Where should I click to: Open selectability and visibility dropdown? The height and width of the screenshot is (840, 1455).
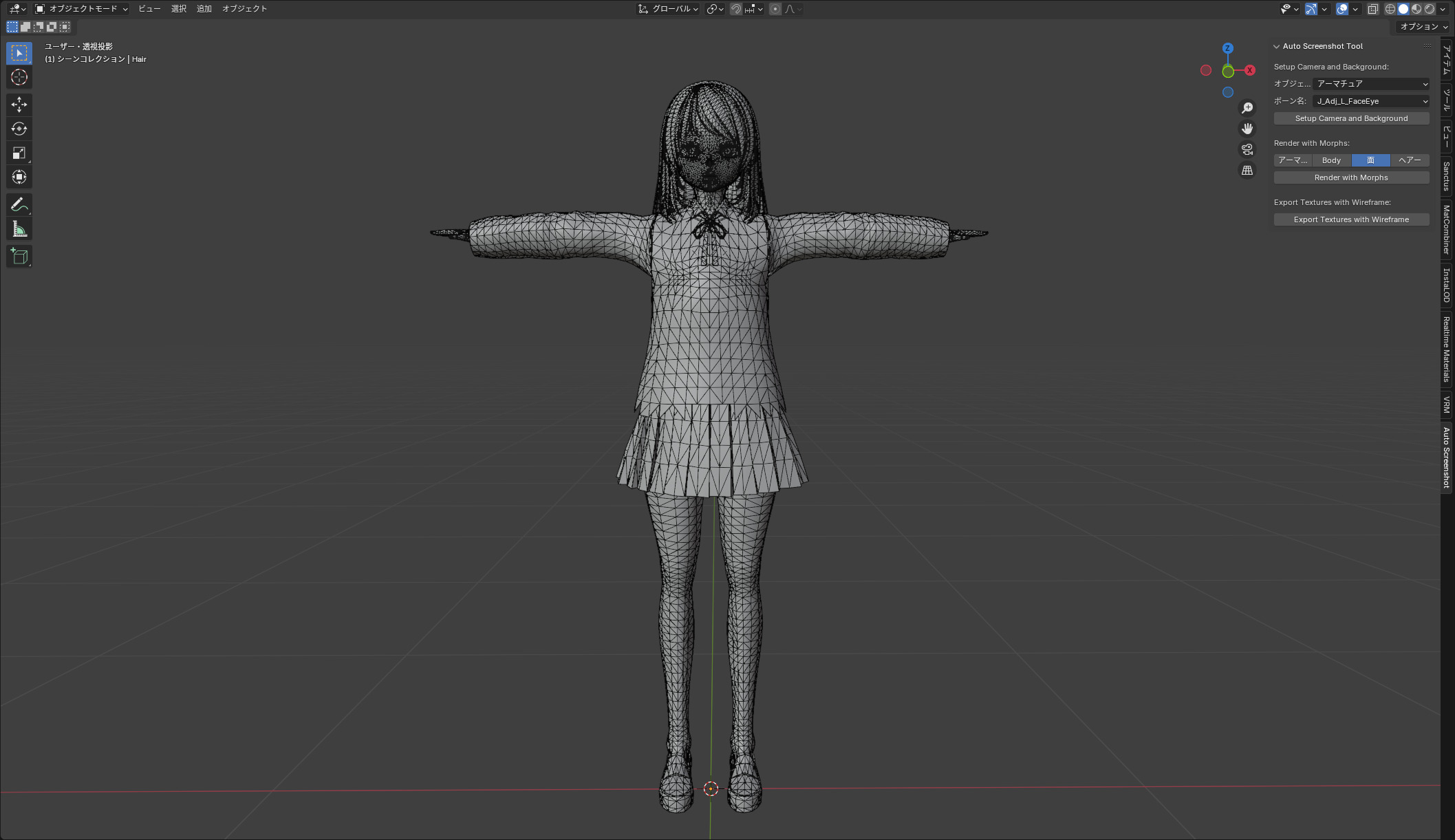[x=1289, y=9]
